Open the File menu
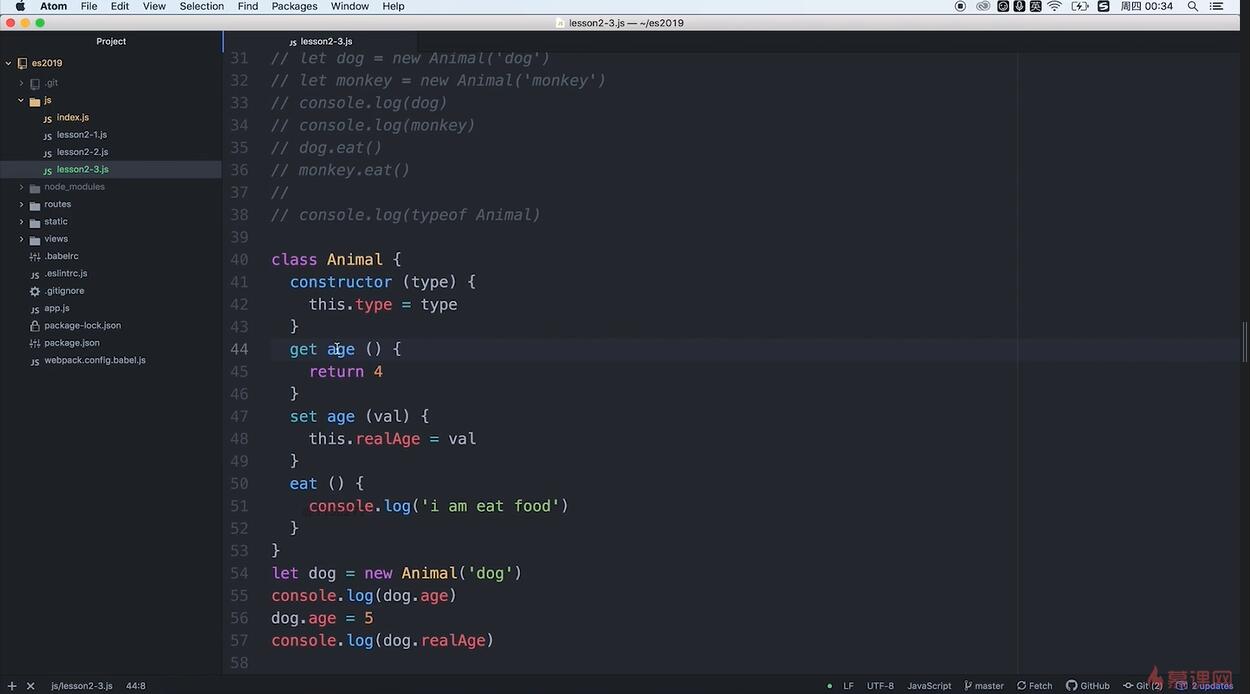This screenshot has height=694, width=1251. 89,6
